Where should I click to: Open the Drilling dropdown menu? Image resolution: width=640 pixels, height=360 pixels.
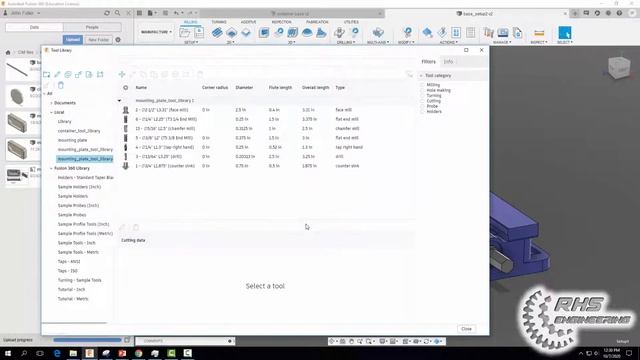[x=346, y=42]
